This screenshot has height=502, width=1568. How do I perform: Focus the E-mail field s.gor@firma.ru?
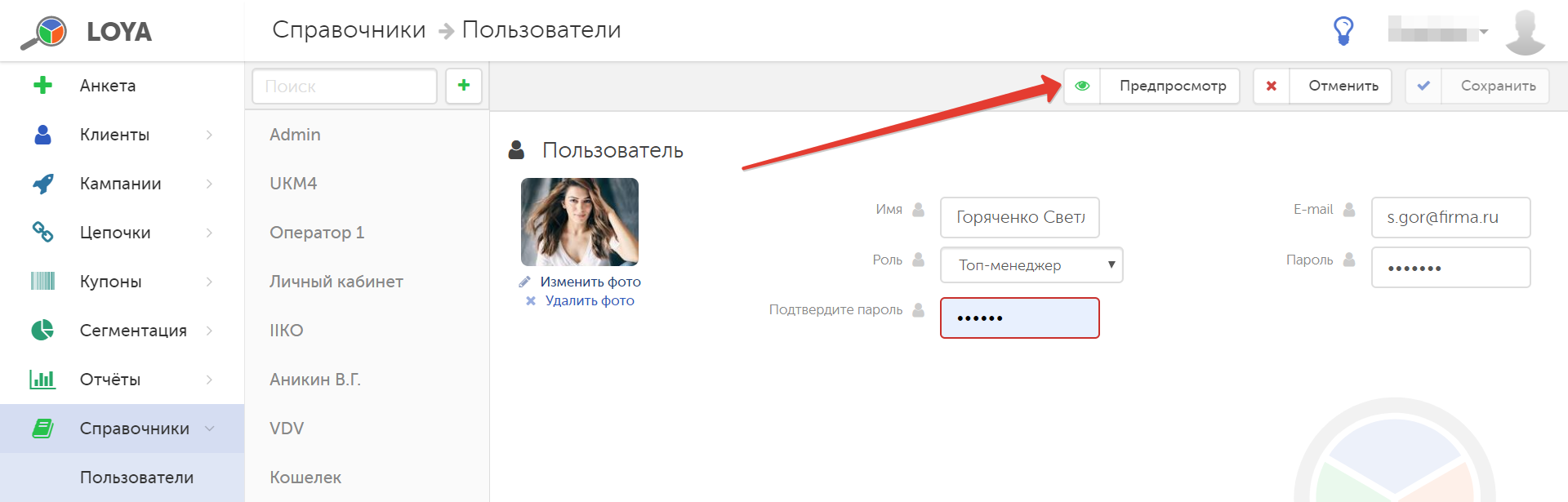pos(1450,217)
